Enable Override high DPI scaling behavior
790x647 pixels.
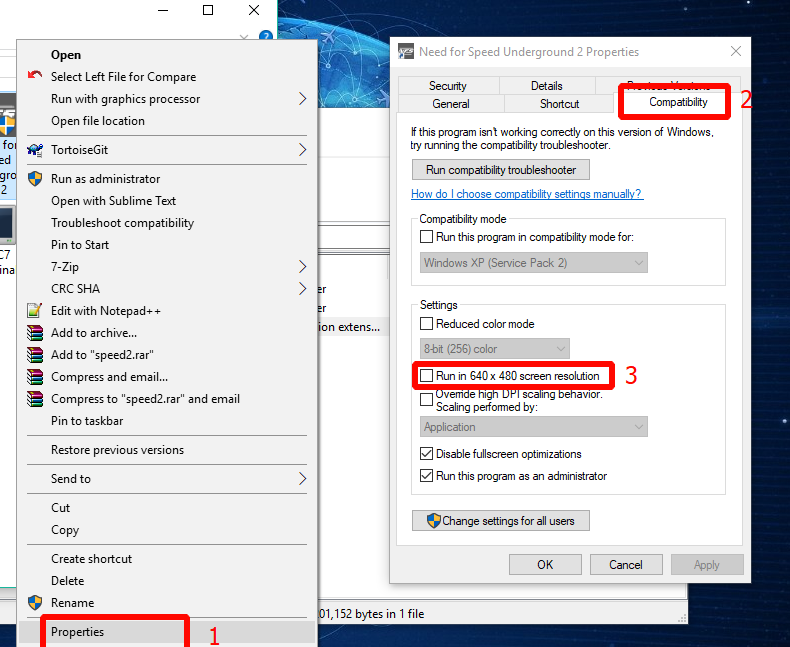[x=426, y=400]
